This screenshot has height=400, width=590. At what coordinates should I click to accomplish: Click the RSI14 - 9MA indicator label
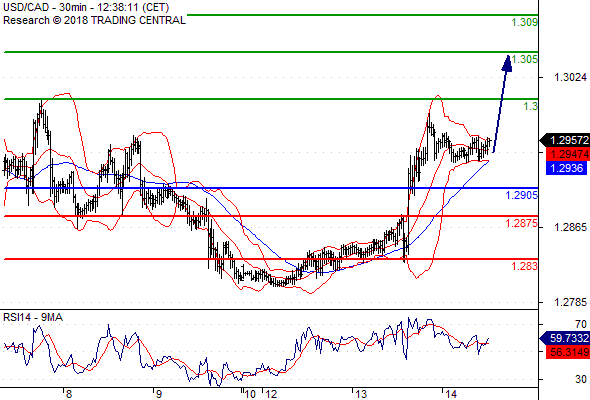(x=33, y=317)
